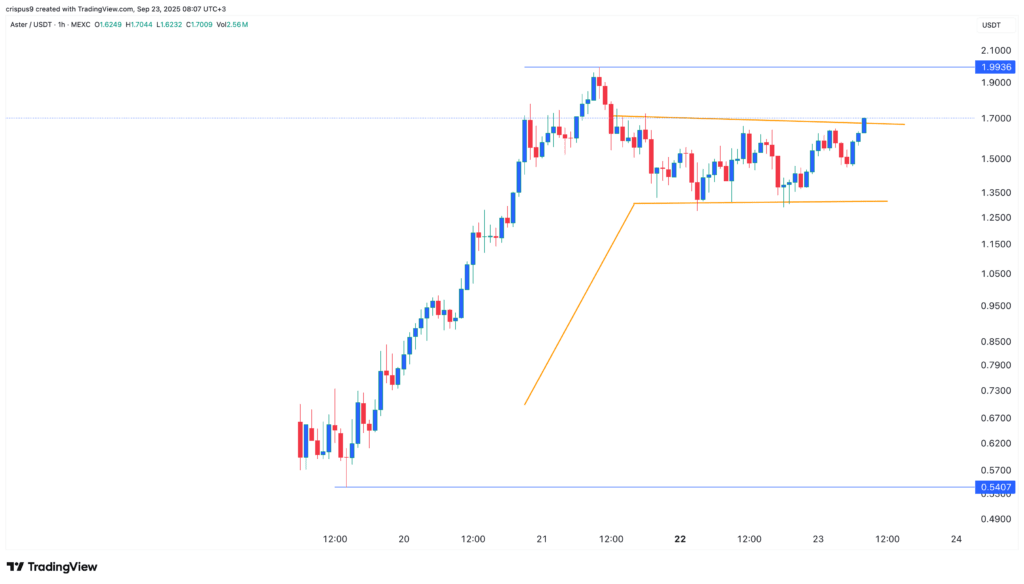Click the 22 date label on time axis
This screenshot has height=584, width=1024.
coord(680,539)
